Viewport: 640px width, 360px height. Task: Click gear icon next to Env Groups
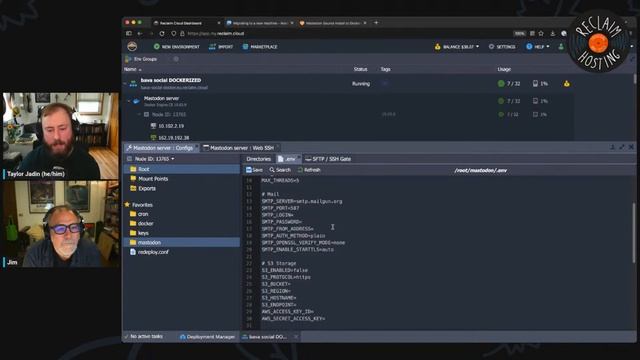176,59
